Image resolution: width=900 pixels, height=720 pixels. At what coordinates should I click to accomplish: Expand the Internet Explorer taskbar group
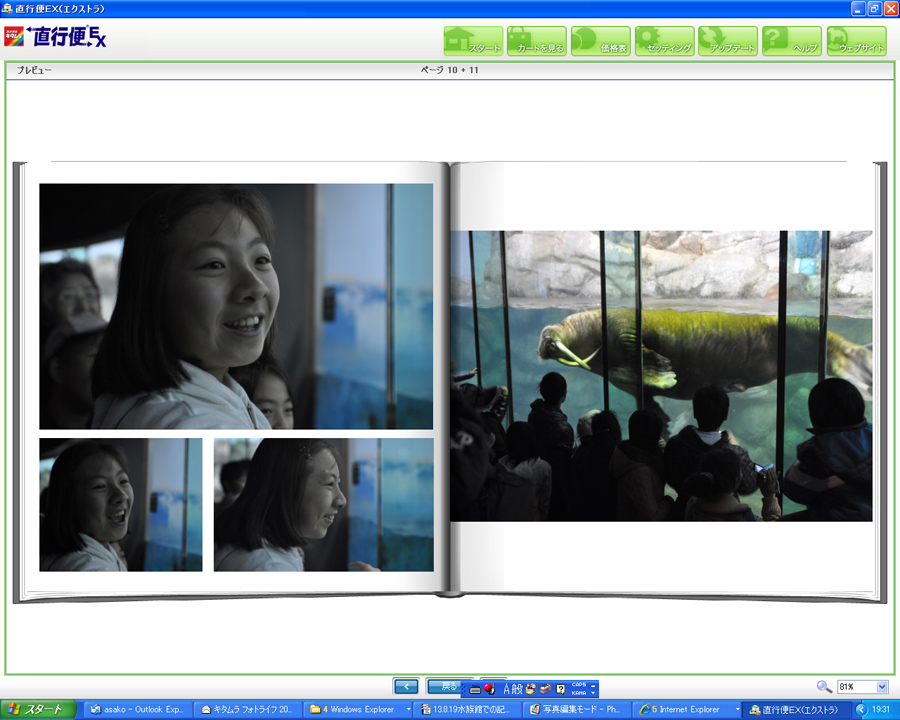(736, 709)
